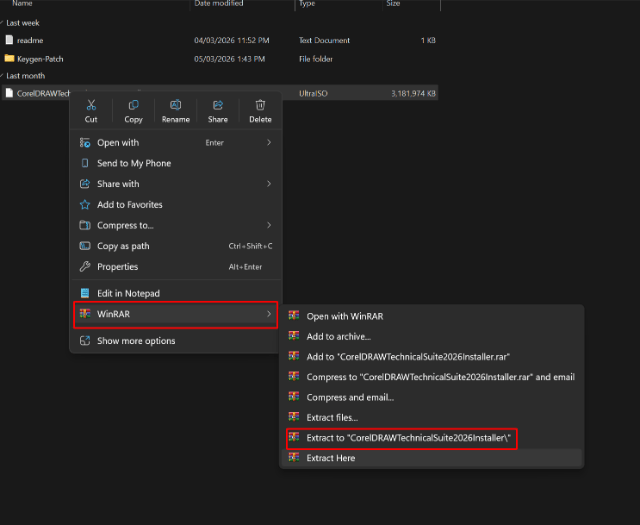The image size is (640, 525).
Task: Select Open with WinRAR
Action: [x=344, y=316]
